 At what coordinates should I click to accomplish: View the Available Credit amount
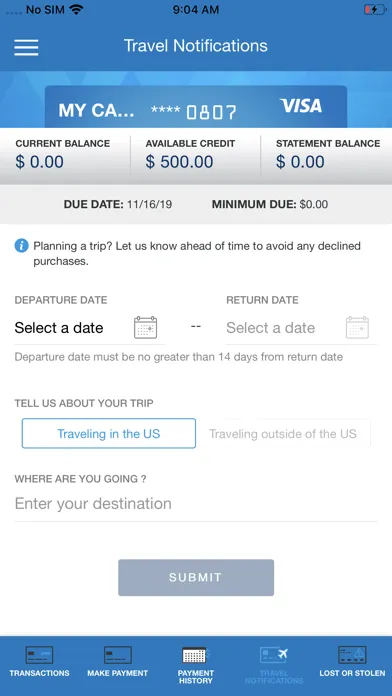click(179, 162)
